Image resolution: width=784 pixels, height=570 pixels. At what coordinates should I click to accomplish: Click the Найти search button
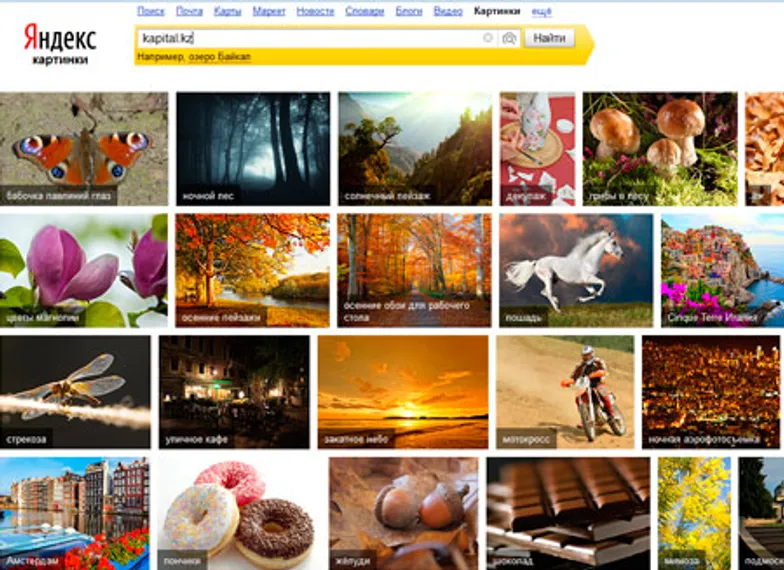[549, 38]
